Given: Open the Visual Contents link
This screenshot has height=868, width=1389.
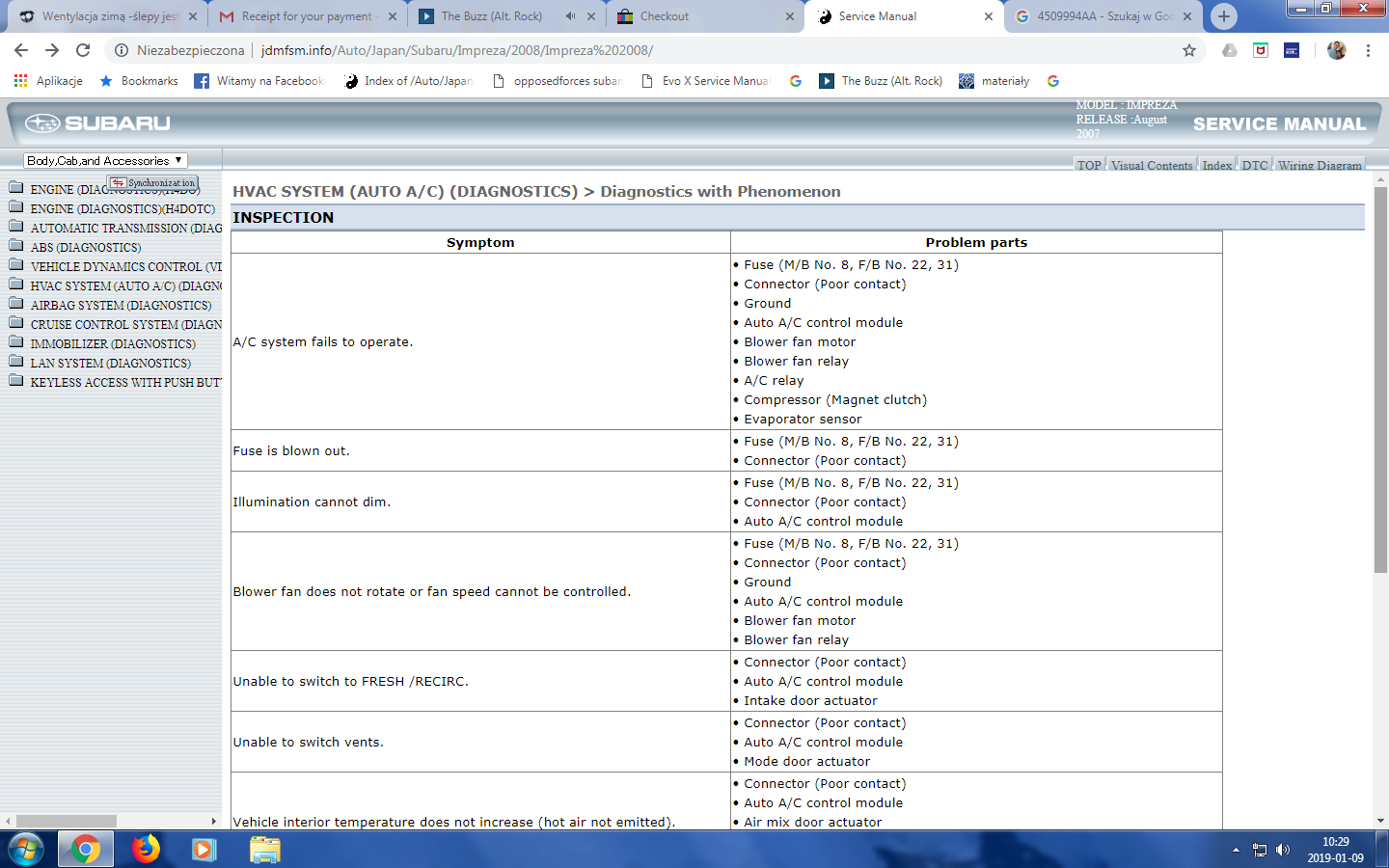Looking at the screenshot, I should pos(1152,165).
